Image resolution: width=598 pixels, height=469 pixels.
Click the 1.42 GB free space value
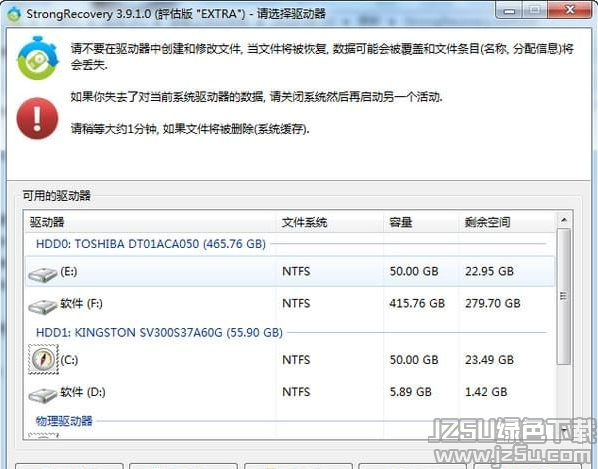point(486,392)
